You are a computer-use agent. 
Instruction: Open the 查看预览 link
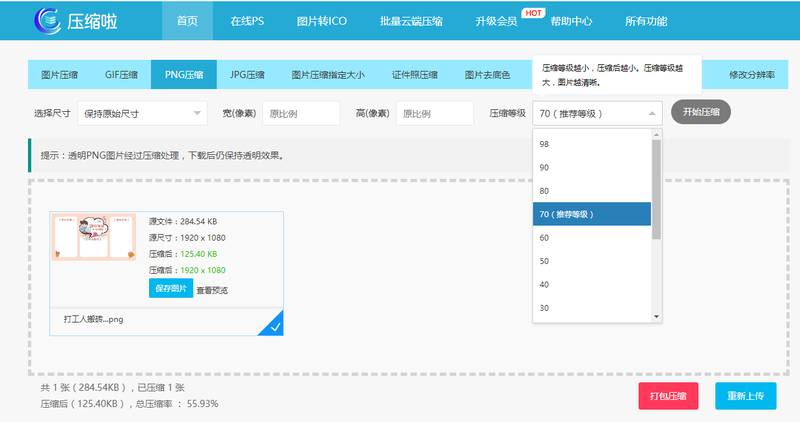(212, 290)
